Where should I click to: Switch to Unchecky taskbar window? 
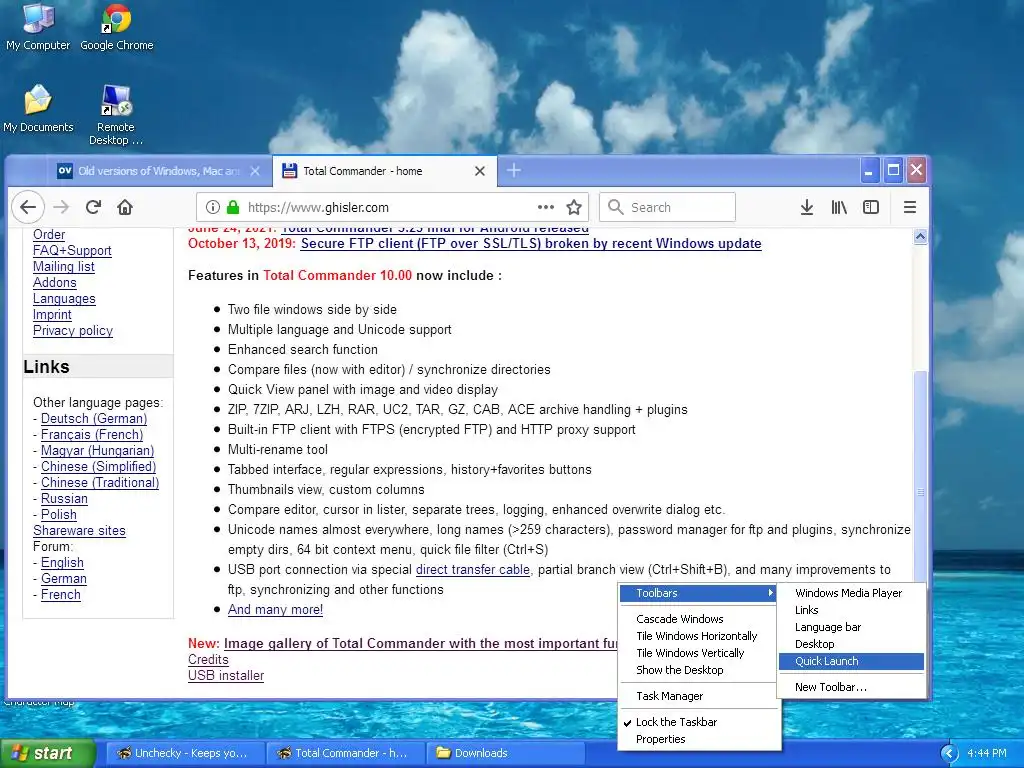click(x=185, y=753)
